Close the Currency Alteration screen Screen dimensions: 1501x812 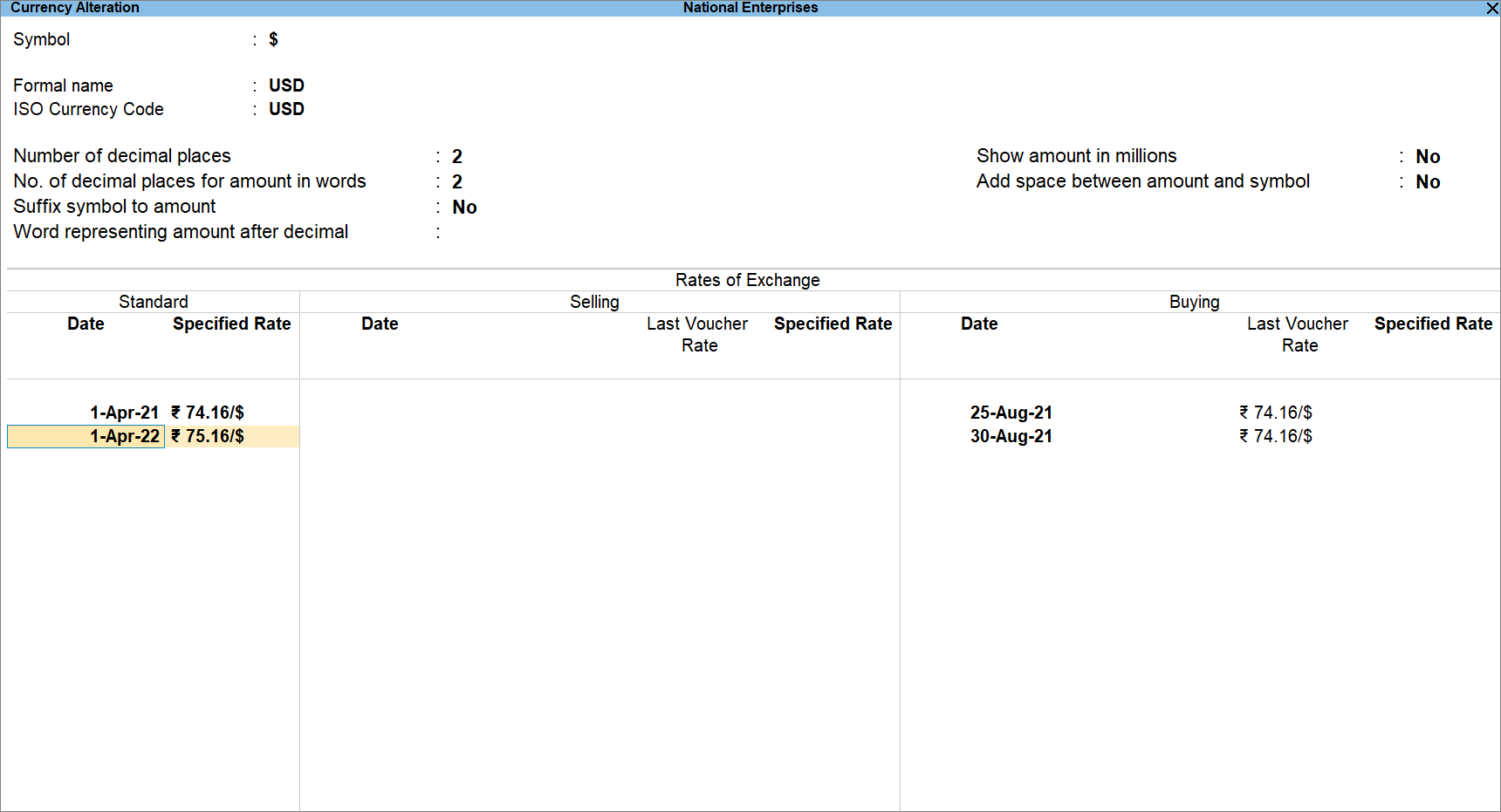(x=1492, y=8)
